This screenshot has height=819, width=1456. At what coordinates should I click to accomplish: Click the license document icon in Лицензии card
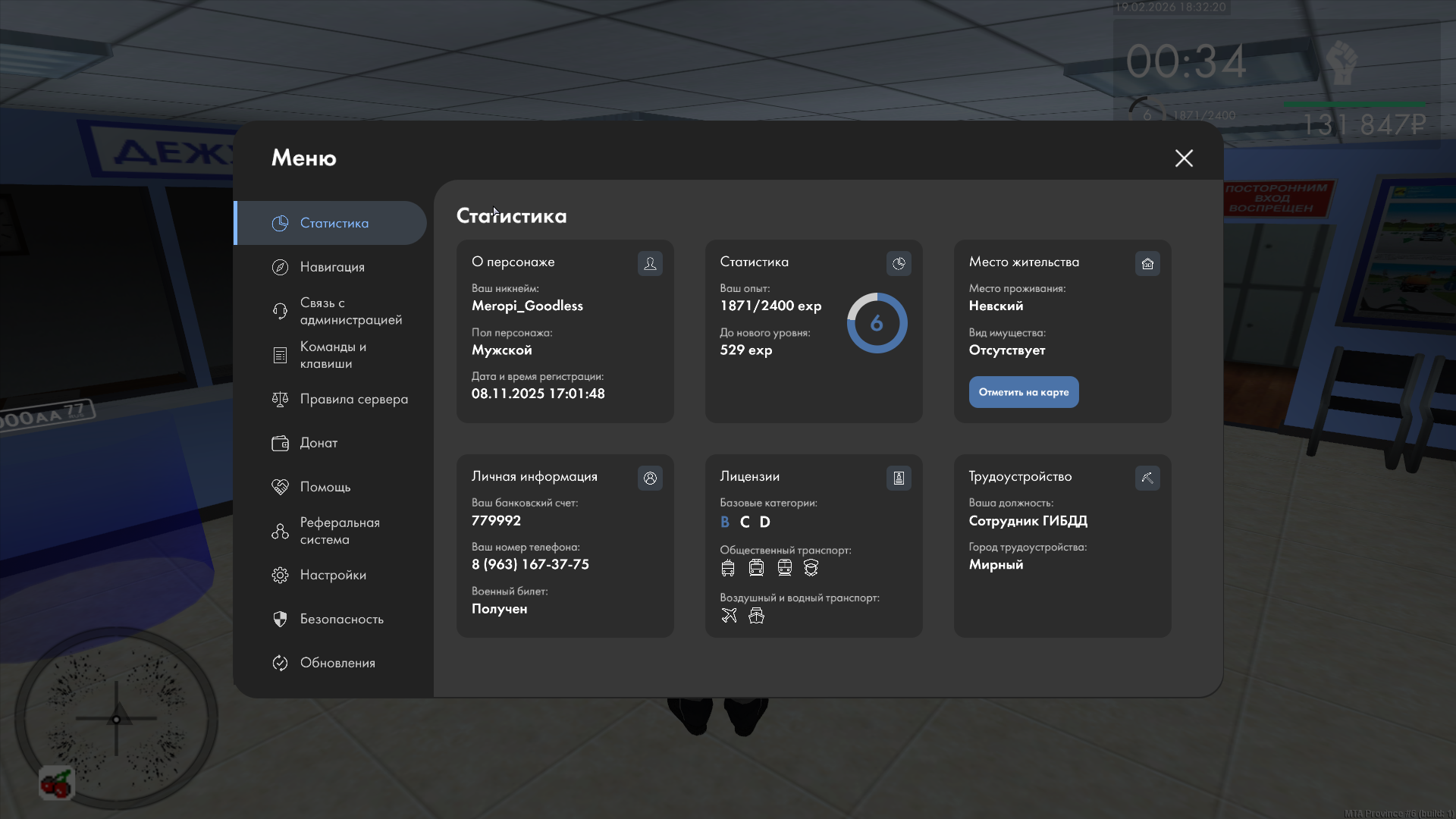(x=899, y=478)
